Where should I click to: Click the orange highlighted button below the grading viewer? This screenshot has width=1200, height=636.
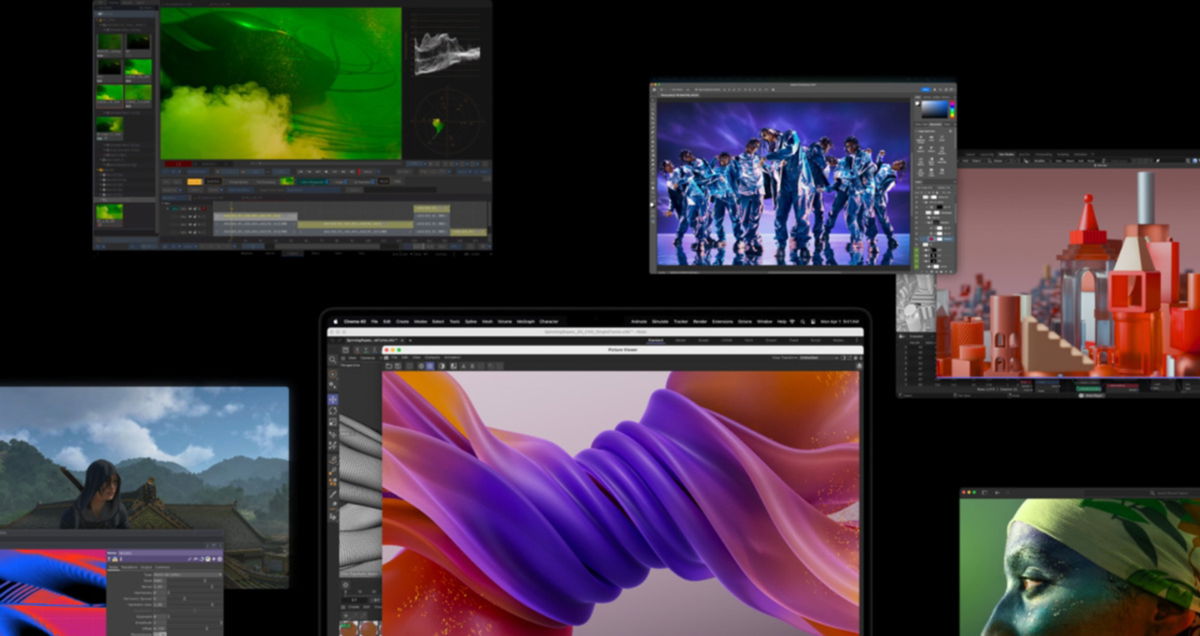(x=194, y=182)
